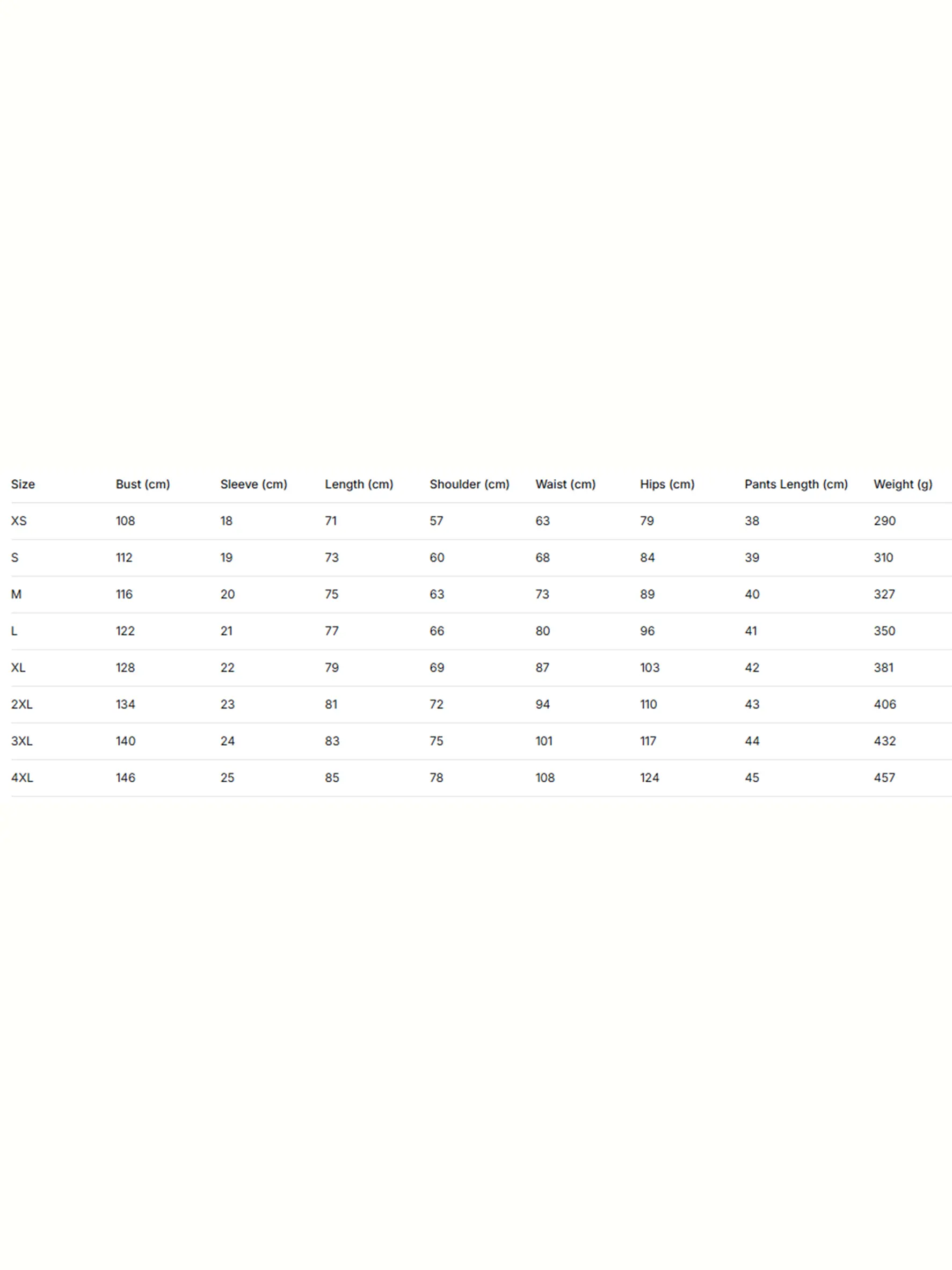This screenshot has height=1270, width=952.
Task: Click the M row bust value 116
Action: click(x=124, y=594)
